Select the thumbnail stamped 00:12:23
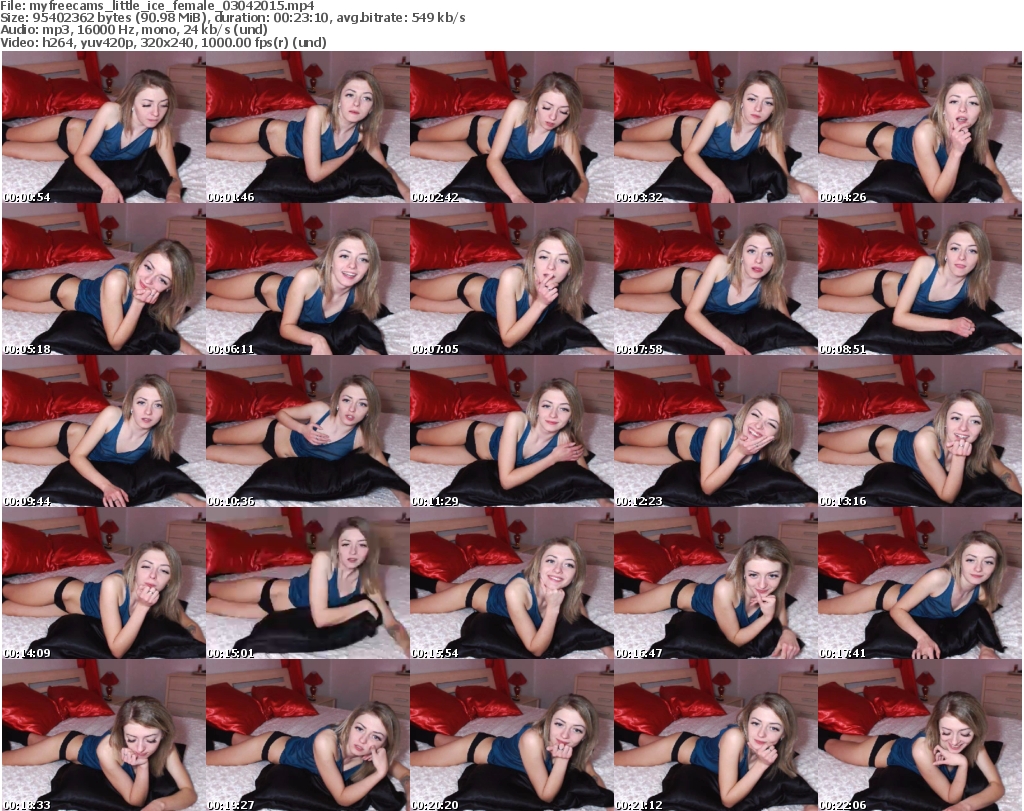 [715, 431]
